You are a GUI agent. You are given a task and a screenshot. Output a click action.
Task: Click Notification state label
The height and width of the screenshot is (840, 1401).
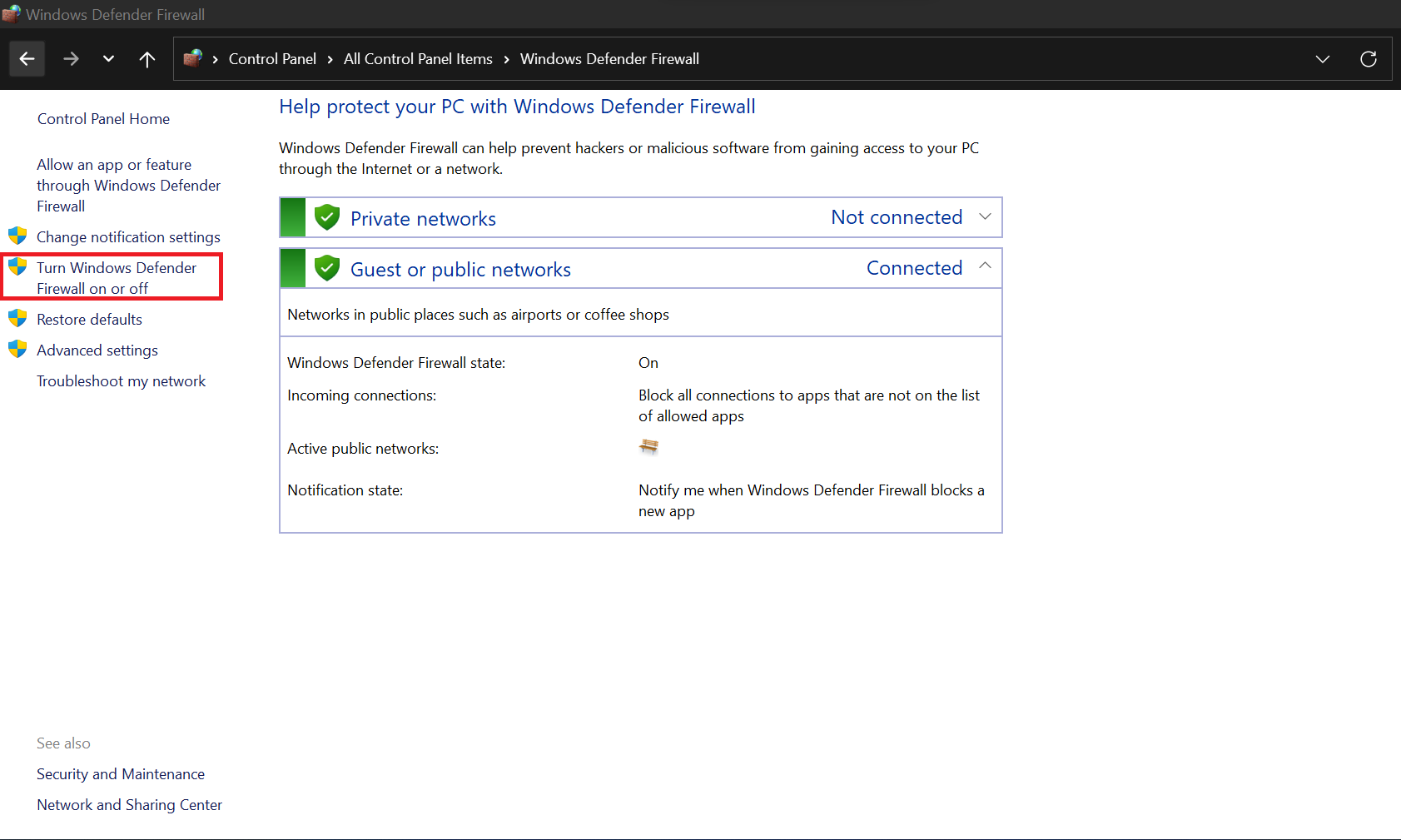point(345,490)
